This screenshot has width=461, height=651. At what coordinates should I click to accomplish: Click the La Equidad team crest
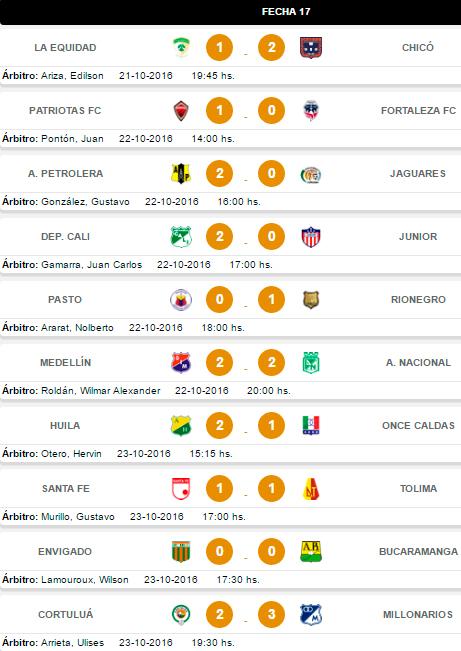point(181,47)
